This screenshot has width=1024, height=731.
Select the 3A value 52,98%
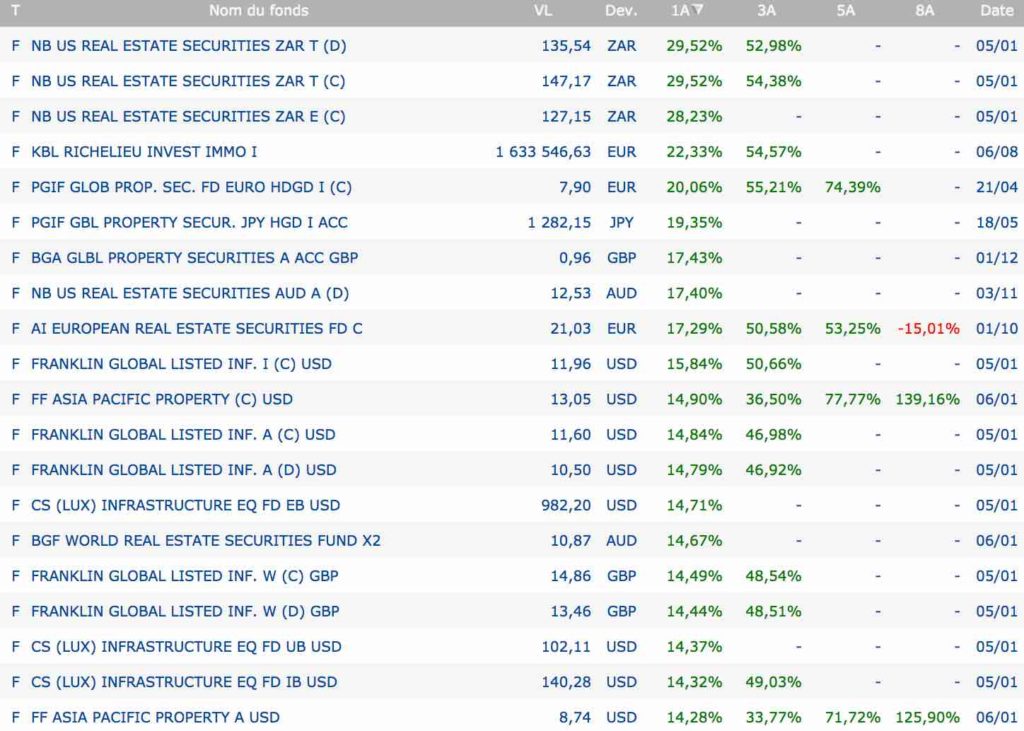(x=774, y=46)
